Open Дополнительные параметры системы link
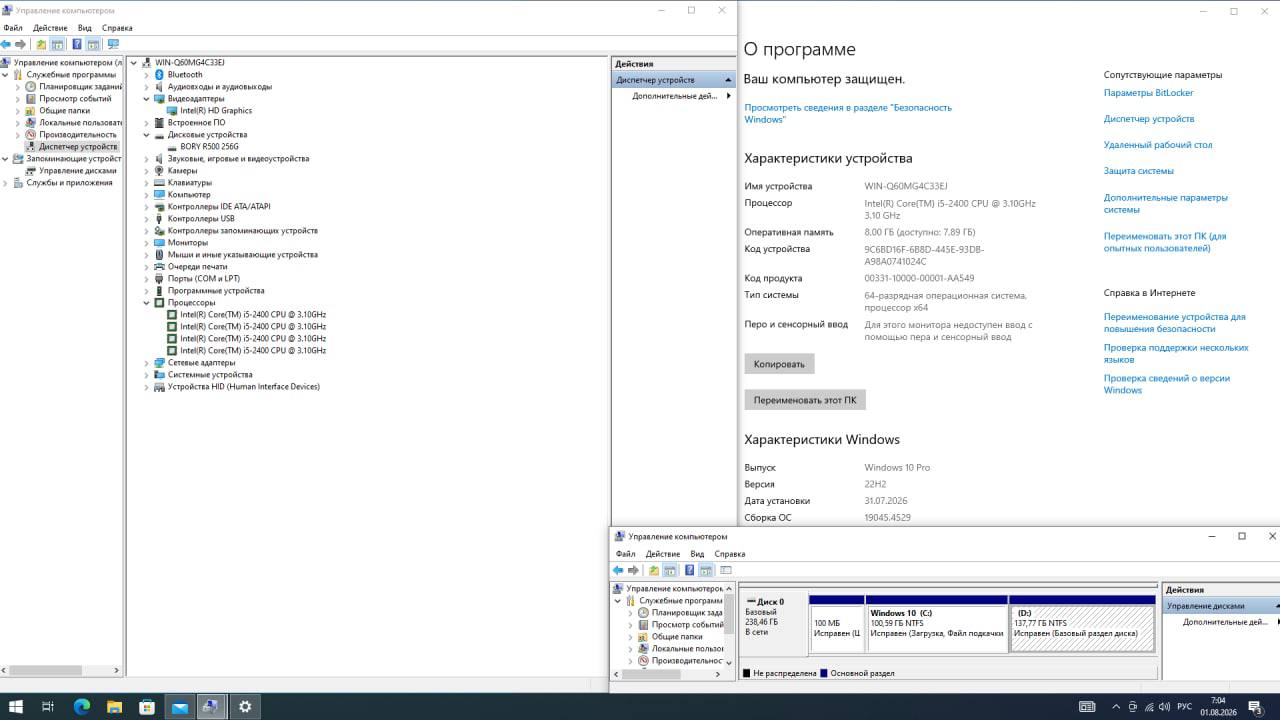The height and width of the screenshot is (720, 1280). [x=1166, y=204]
